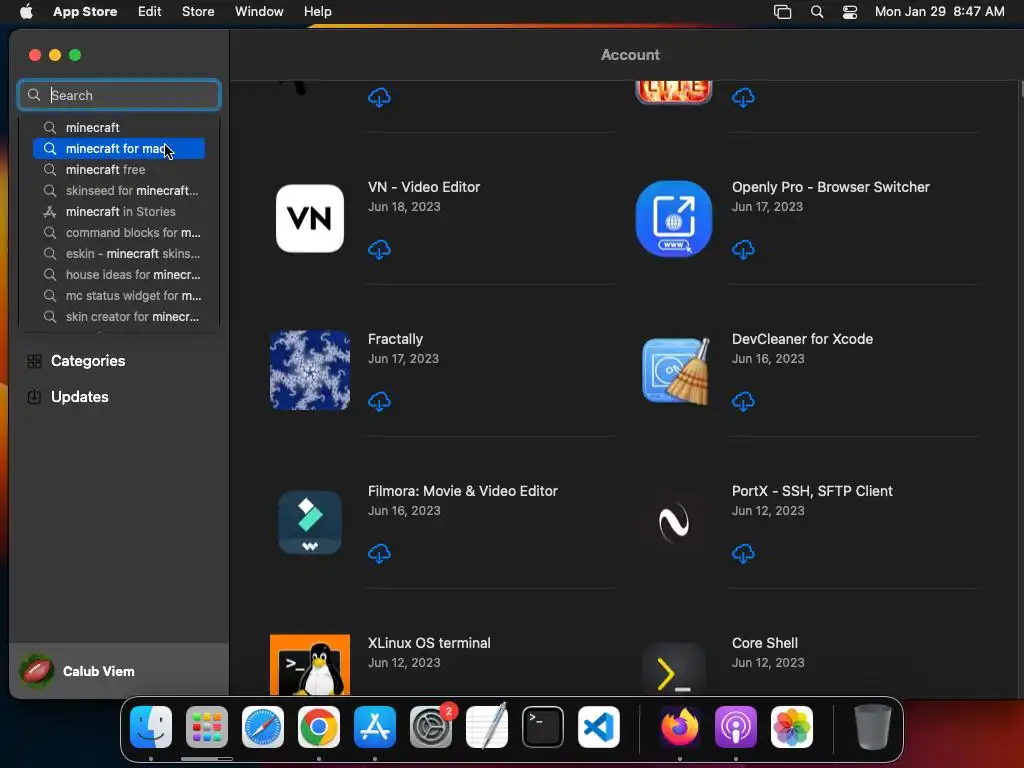This screenshot has height=768, width=1024.
Task: Choose 'minecraft free' suggestion
Action: tap(119, 170)
